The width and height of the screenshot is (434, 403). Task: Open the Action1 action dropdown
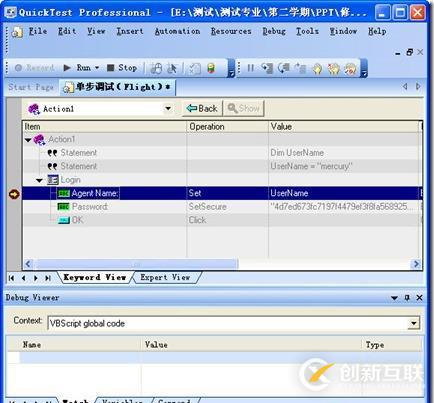(x=168, y=109)
